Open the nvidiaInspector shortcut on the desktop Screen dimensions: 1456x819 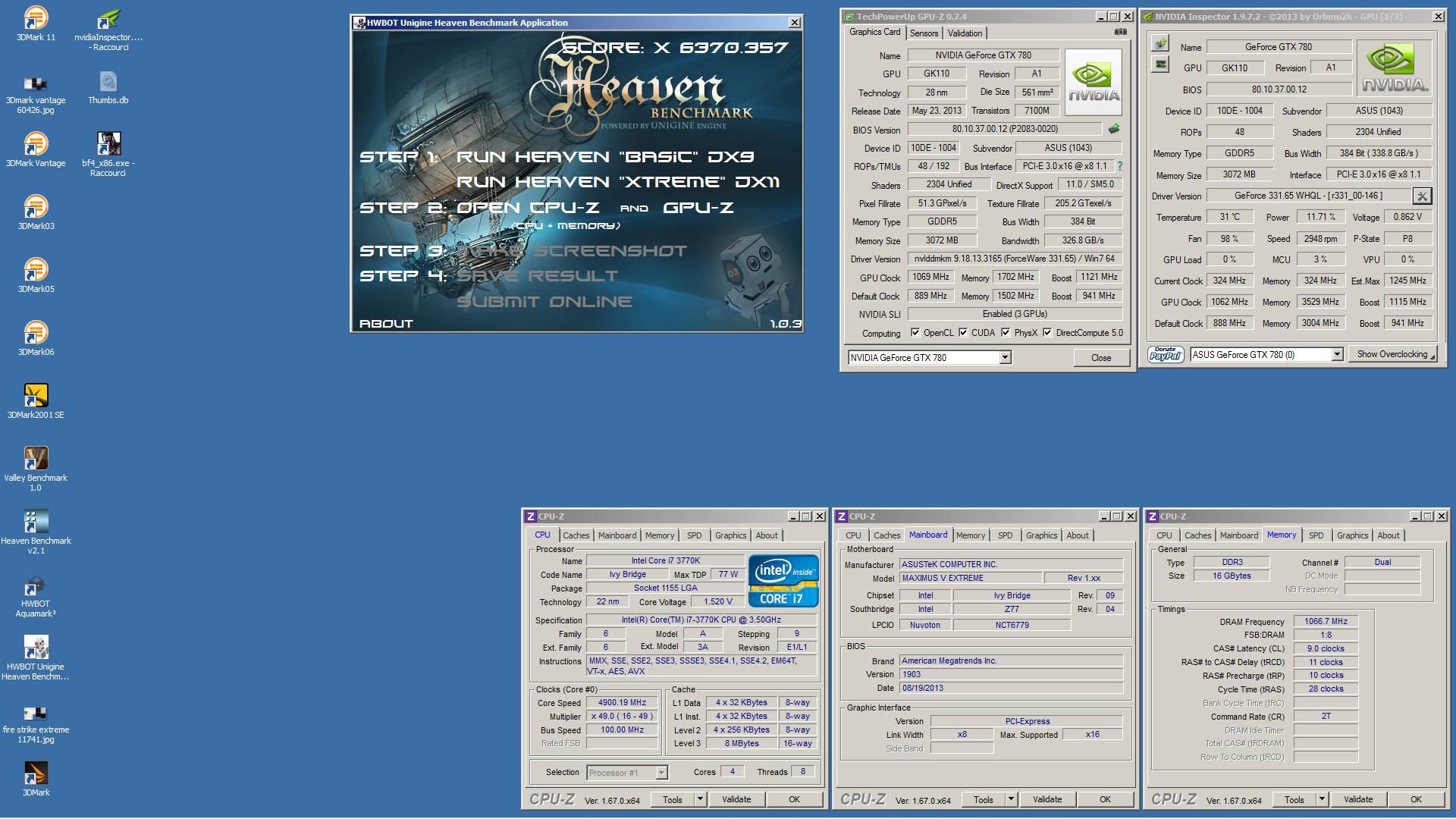(108, 28)
